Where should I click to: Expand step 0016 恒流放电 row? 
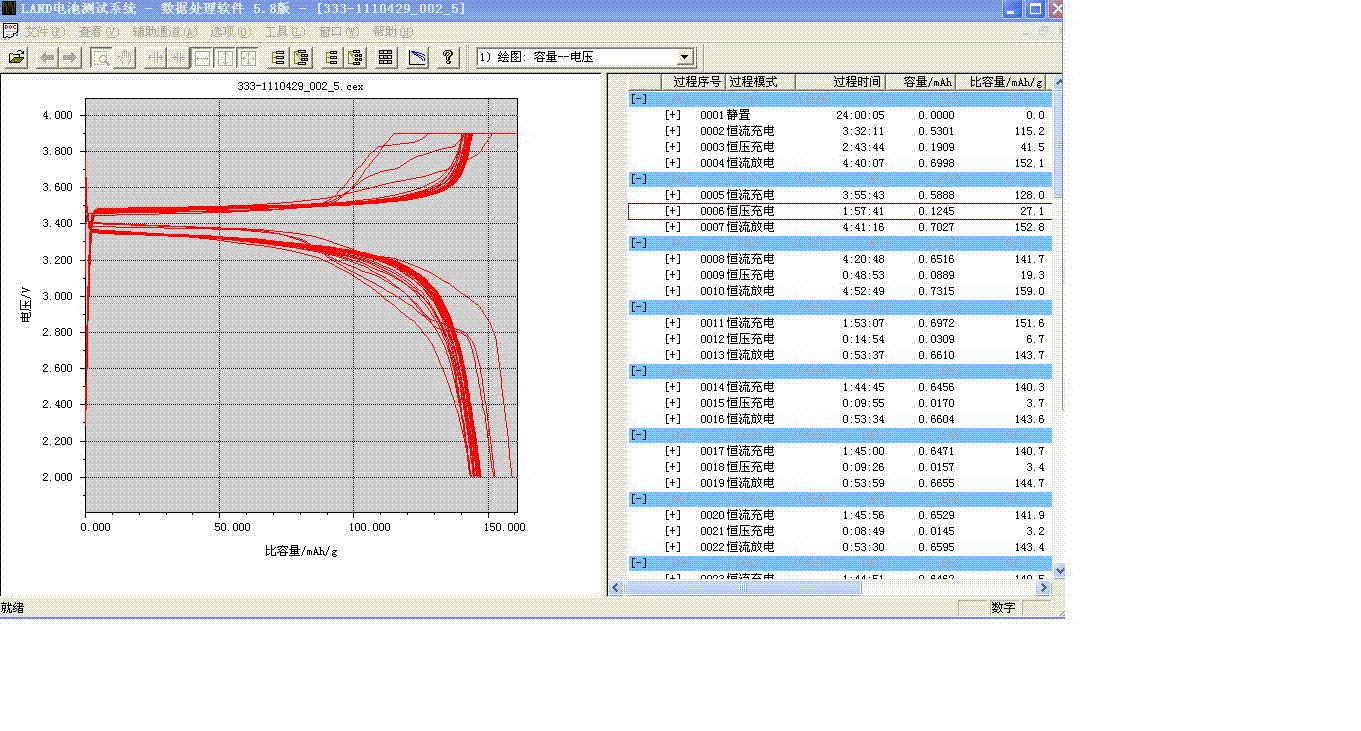pyautogui.click(x=672, y=419)
